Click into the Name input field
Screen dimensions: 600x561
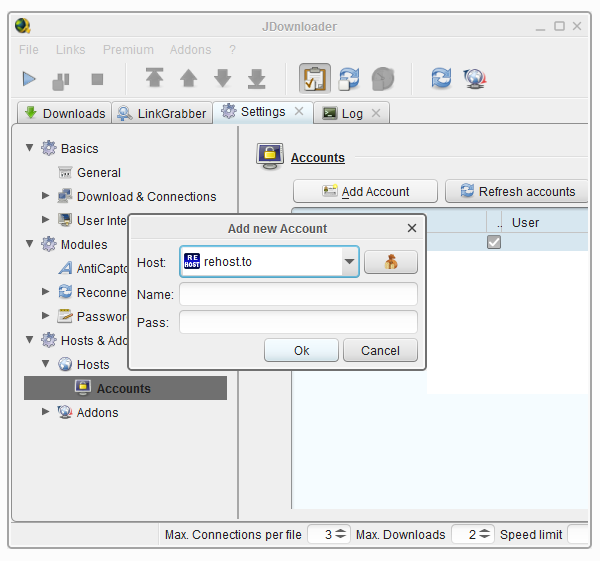[298, 294]
